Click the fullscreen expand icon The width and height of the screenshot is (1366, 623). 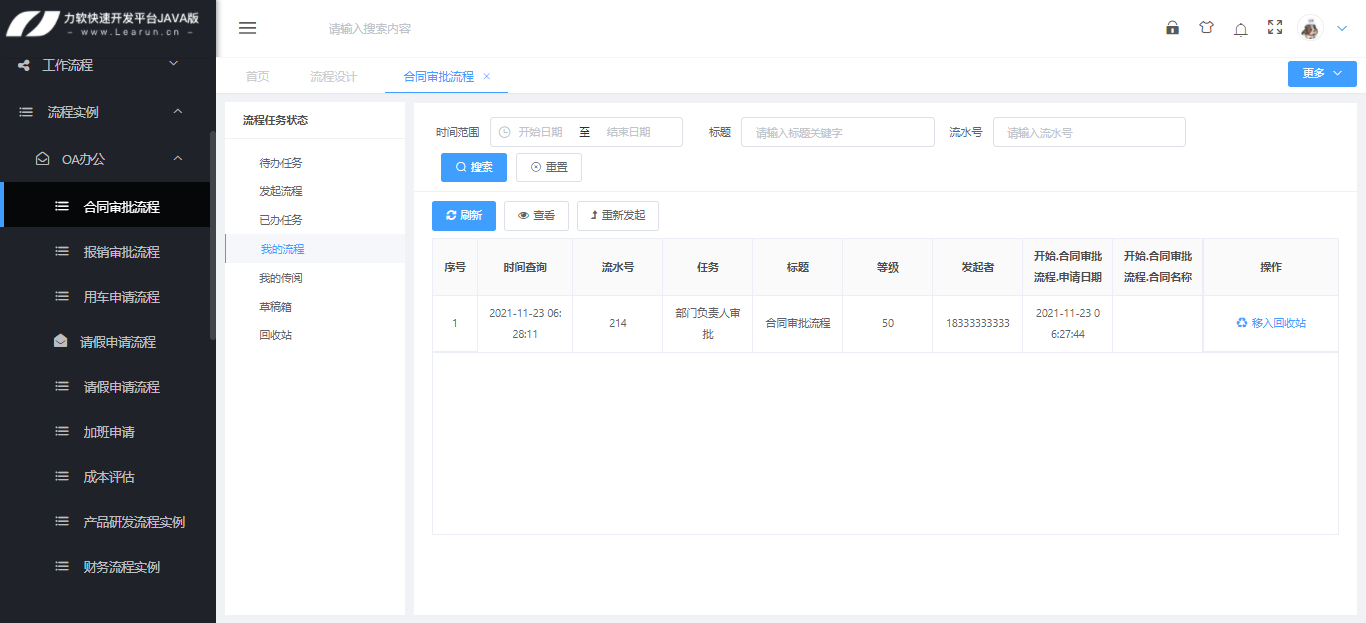click(x=1274, y=28)
